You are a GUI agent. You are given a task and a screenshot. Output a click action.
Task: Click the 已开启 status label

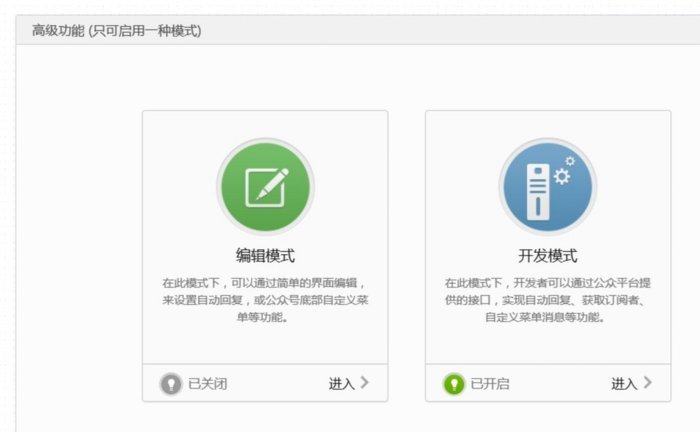[x=490, y=384]
